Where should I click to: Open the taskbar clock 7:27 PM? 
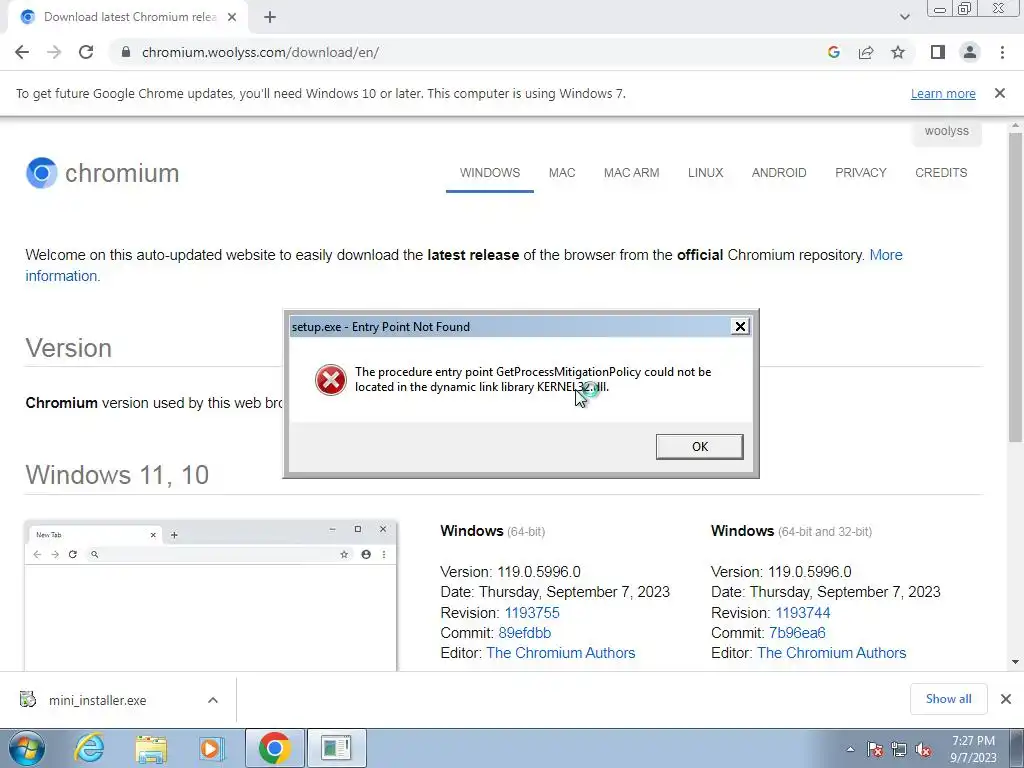pos(973,749)
